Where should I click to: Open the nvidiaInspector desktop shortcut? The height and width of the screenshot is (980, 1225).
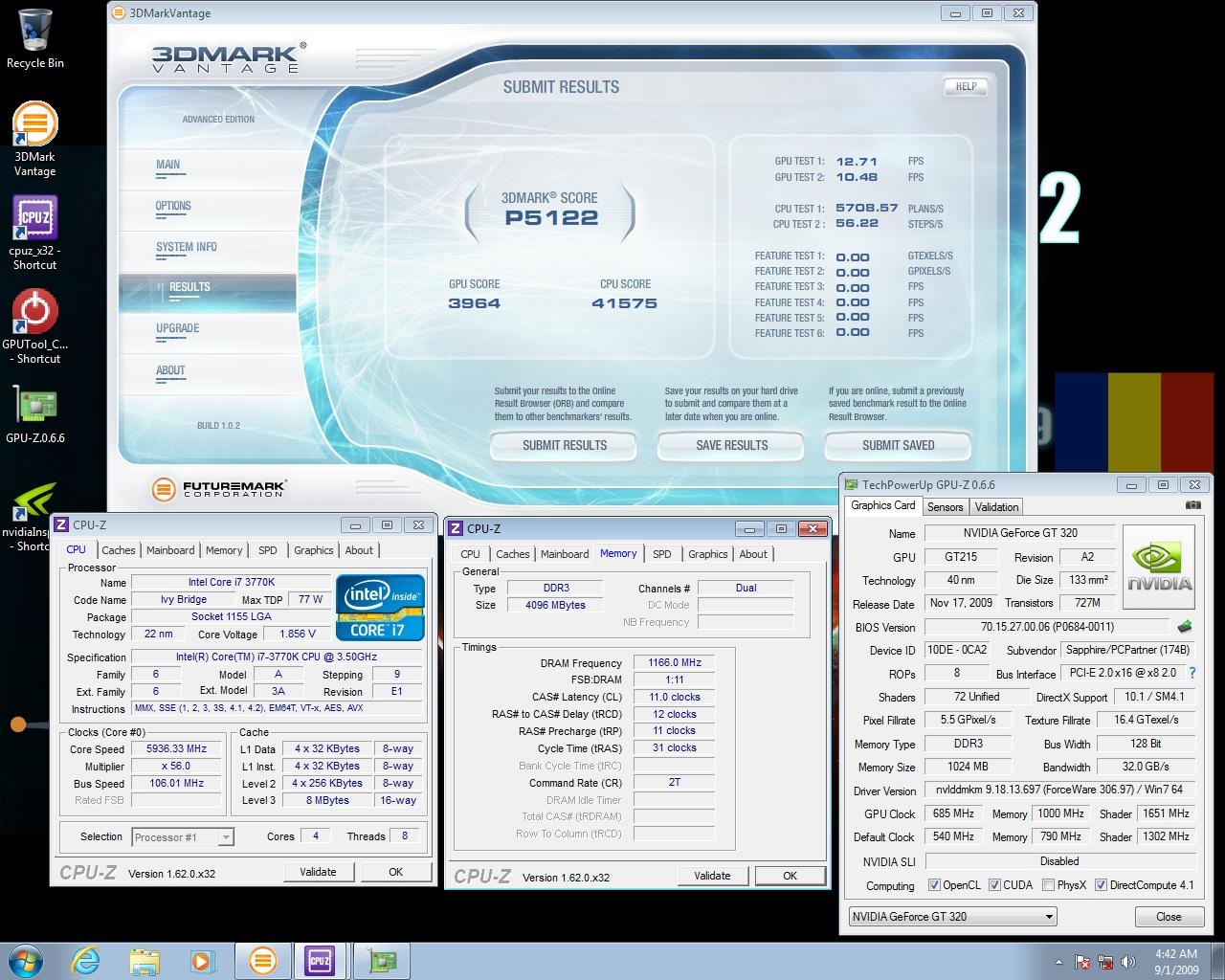point(29,518)
